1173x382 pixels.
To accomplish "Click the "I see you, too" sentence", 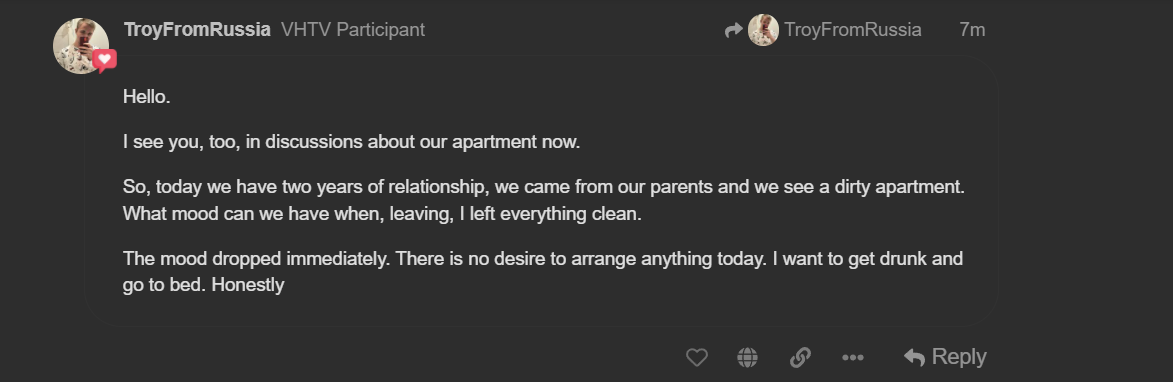I will [352, 142].
